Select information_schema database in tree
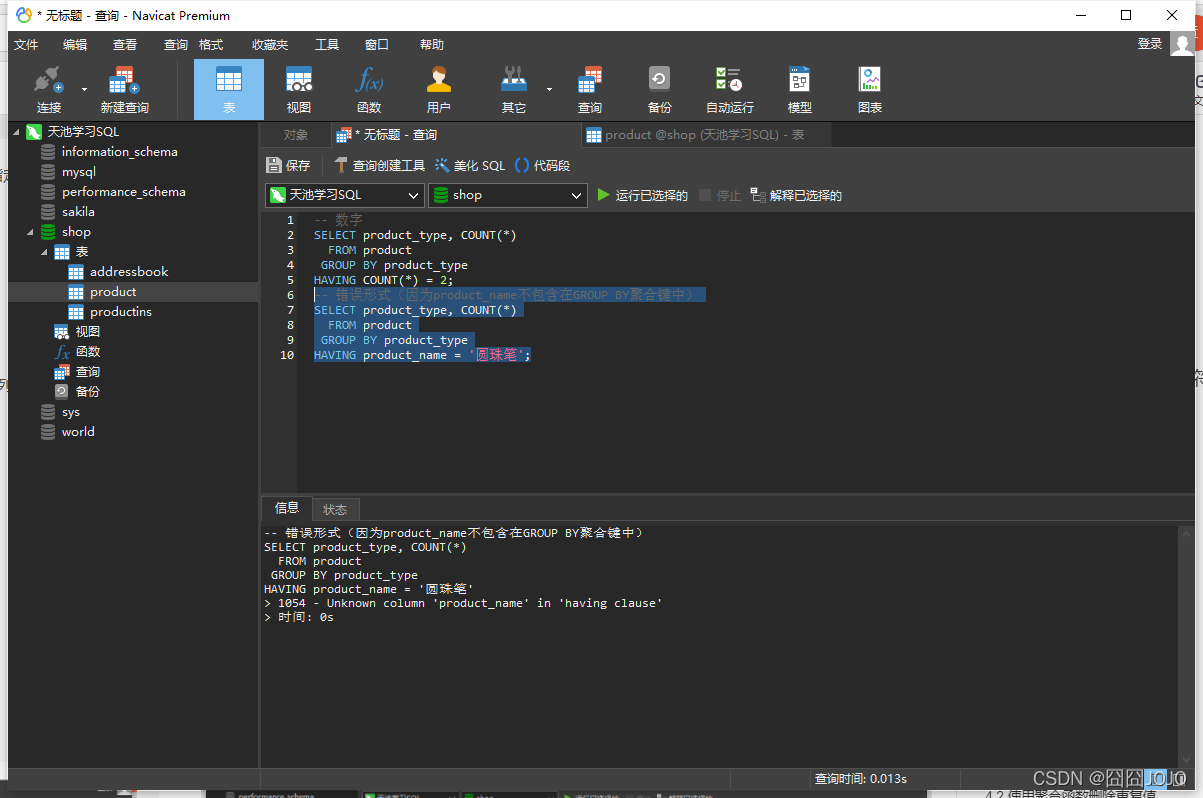Screen dimensions: 1203x798 [x=119, y=152]
